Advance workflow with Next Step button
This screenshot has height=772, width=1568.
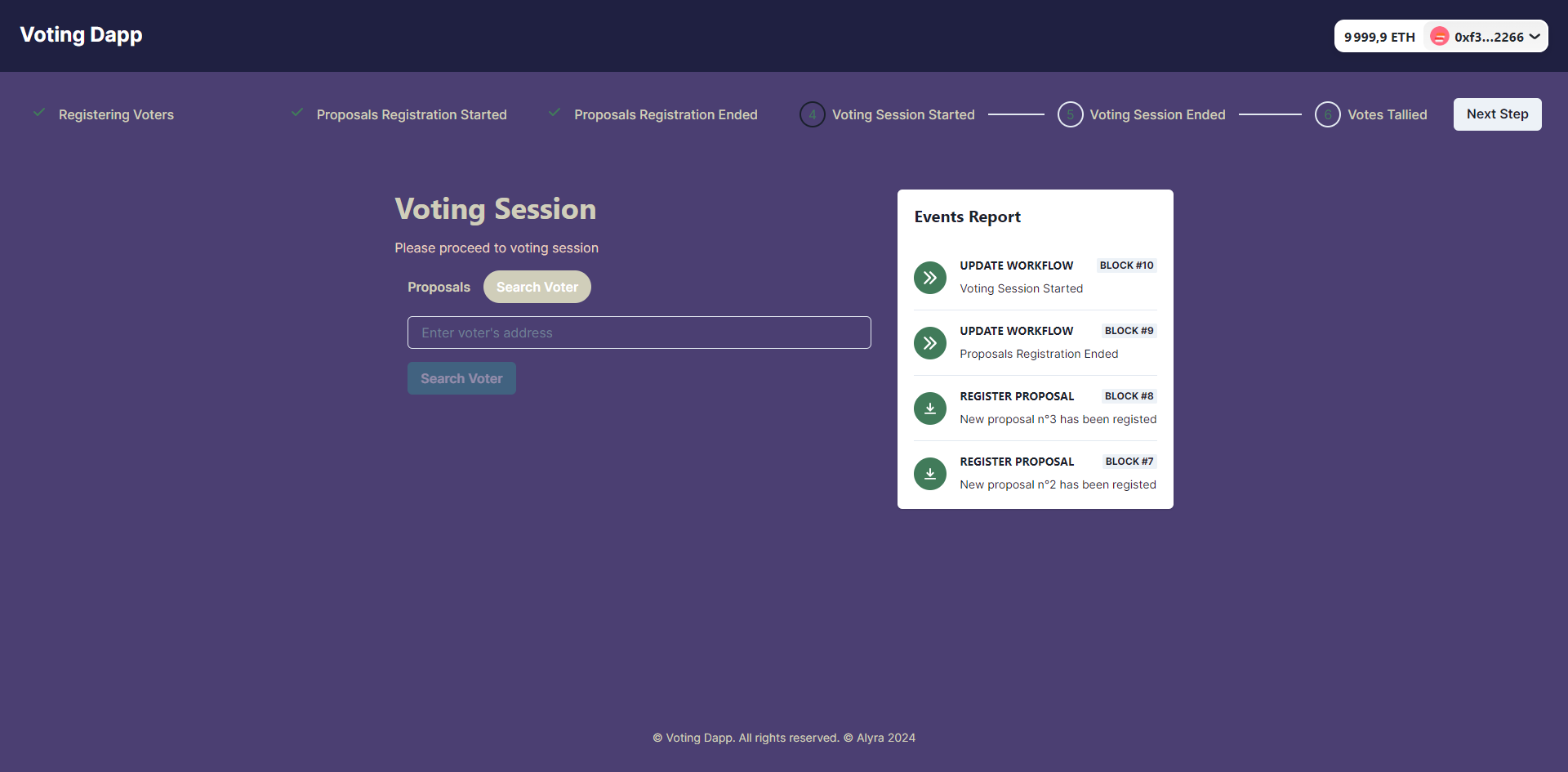point(1498,114)
